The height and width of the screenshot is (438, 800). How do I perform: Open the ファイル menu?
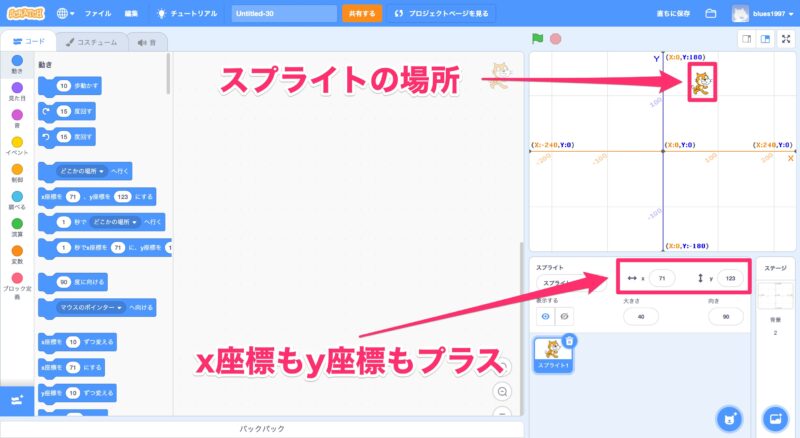[98, 14]
